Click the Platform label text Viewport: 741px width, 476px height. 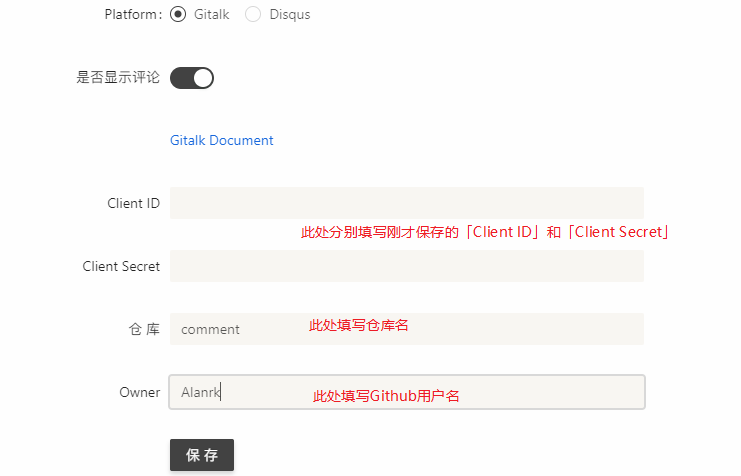(133, 15)
